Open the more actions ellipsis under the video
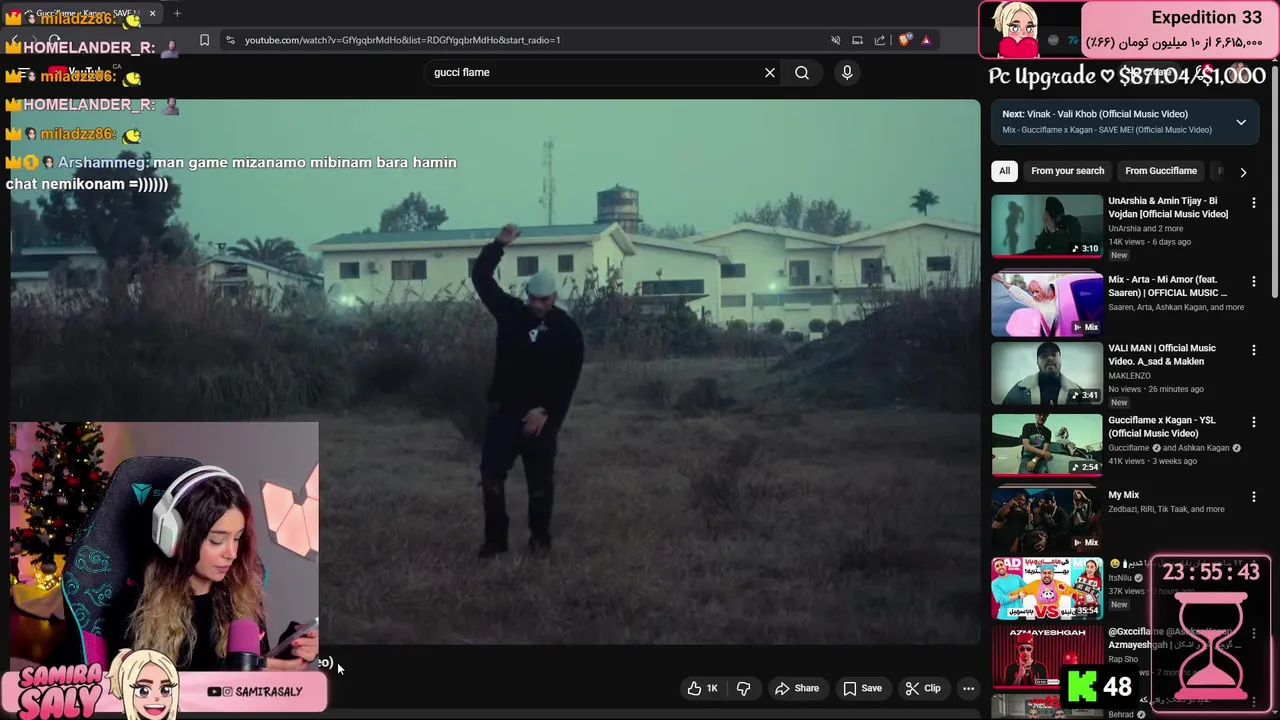1280x720 pixels. click(x=968, y=688)
